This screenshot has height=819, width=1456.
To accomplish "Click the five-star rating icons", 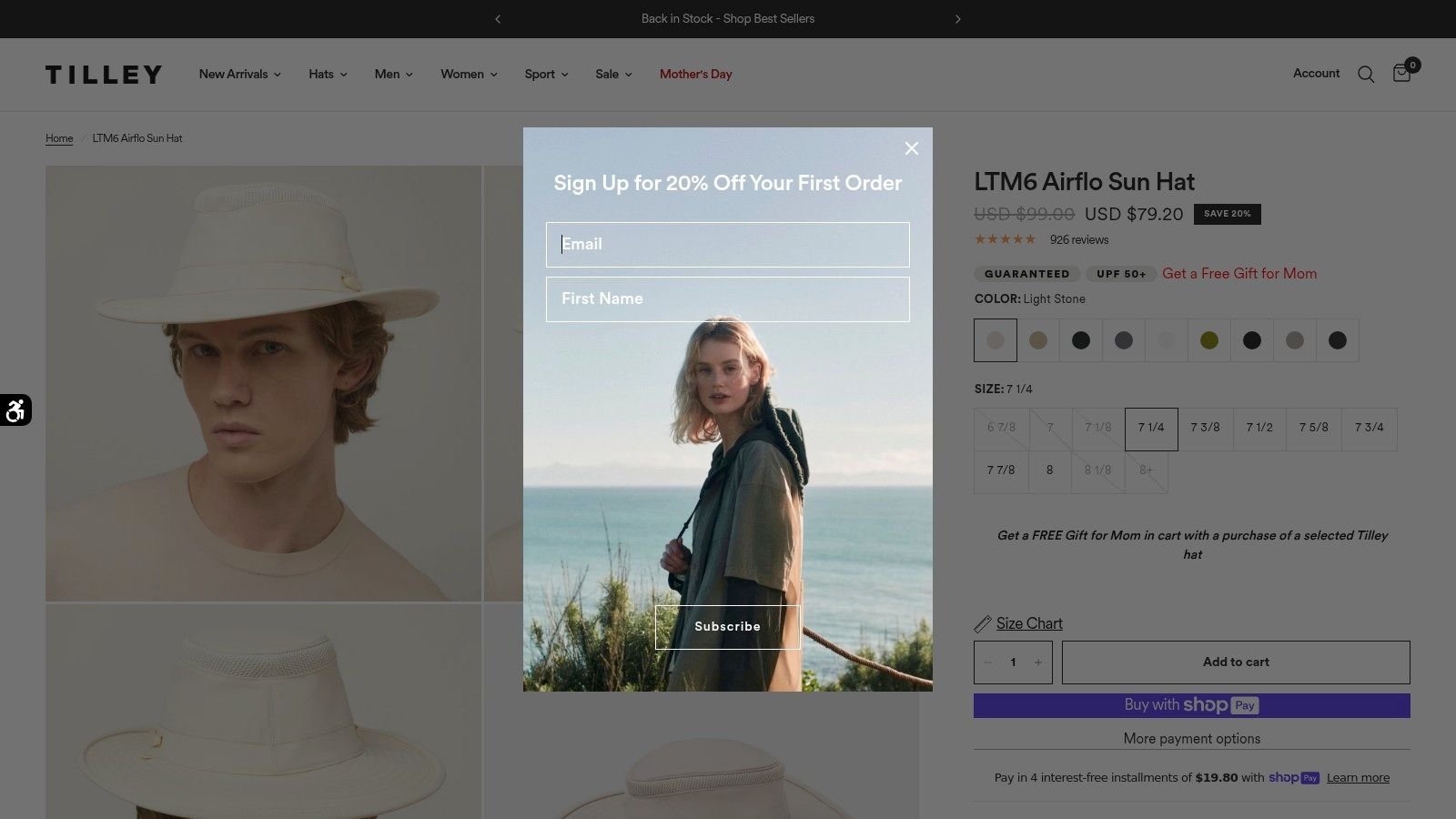I will pyautogui.click(x=1006, y=240).
